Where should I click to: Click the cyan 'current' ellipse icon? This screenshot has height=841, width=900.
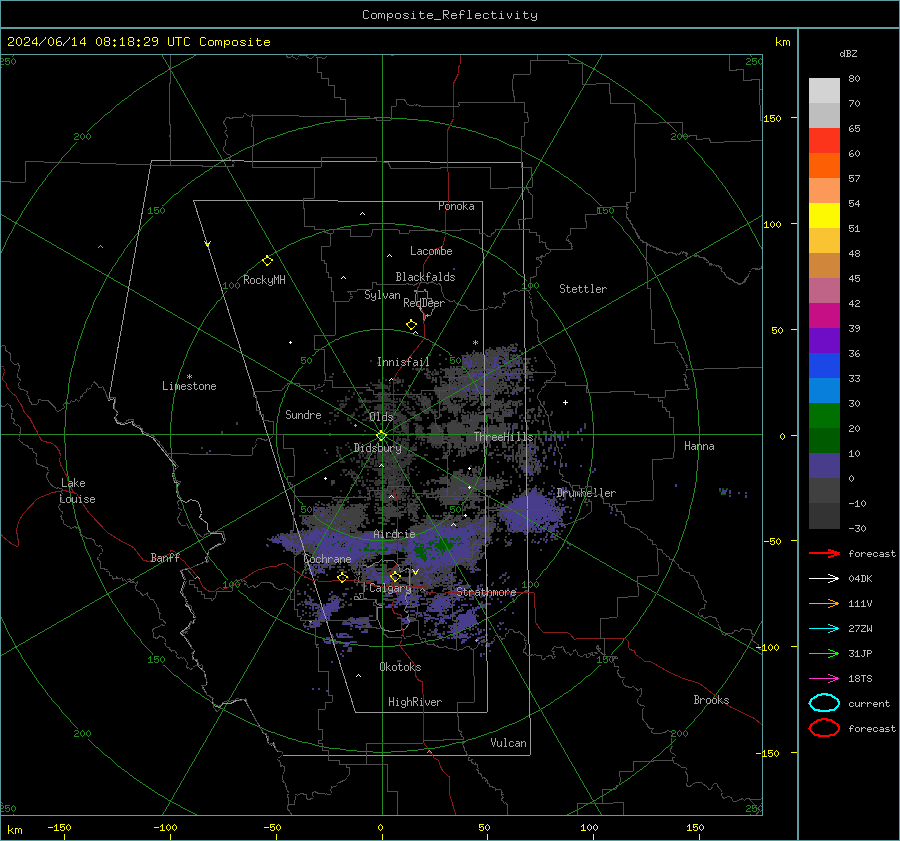[824, 703]
